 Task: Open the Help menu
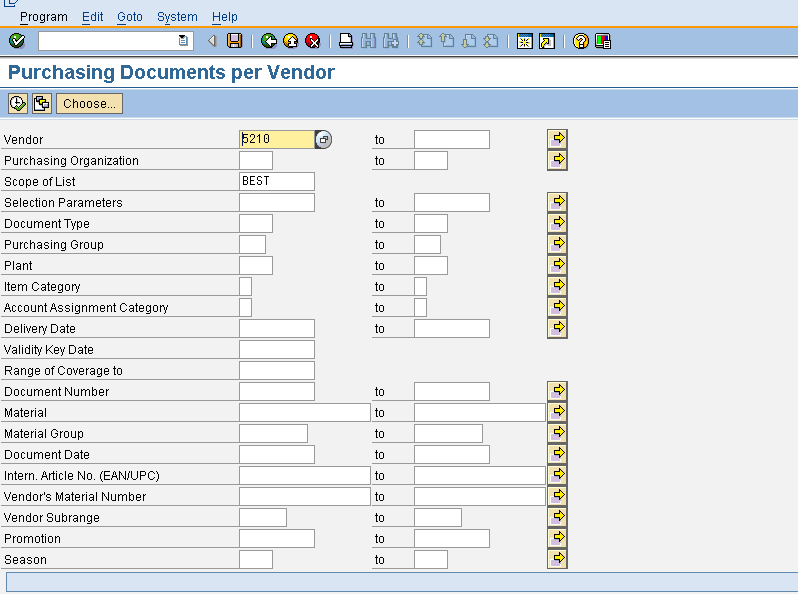(x=224, y=17)
